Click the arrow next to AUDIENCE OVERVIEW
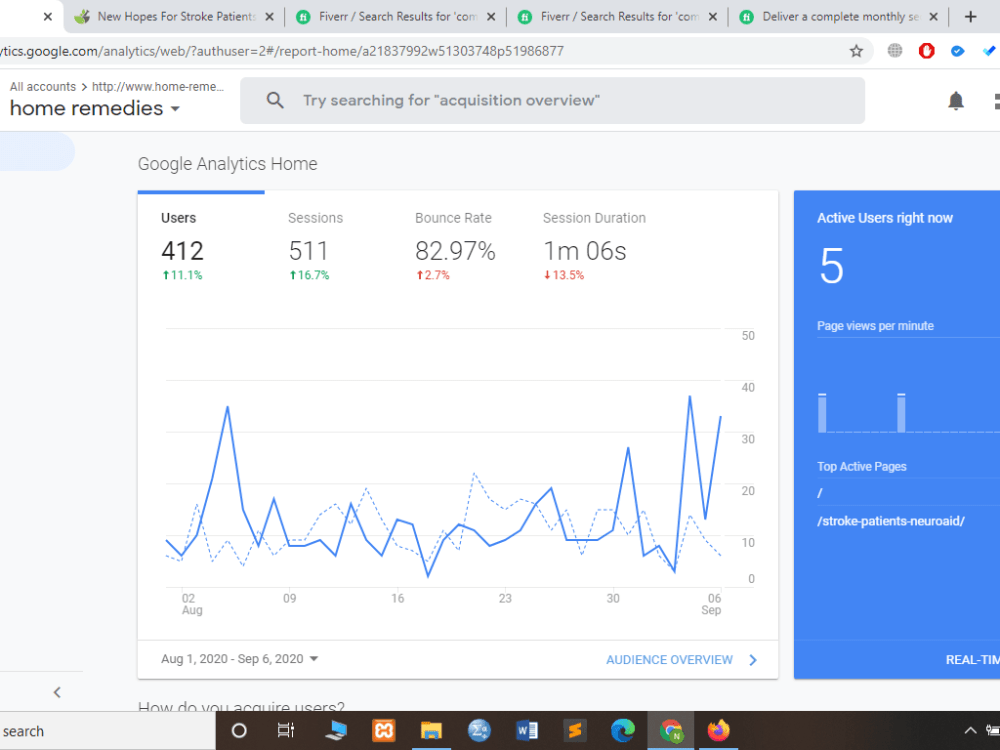 753,660
